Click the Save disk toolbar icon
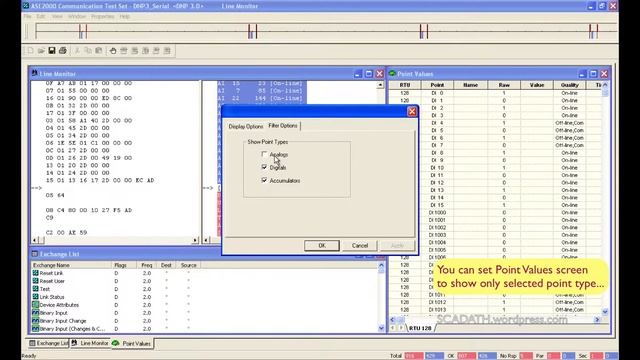Screen dimensions: 640x360 [52, 51]
